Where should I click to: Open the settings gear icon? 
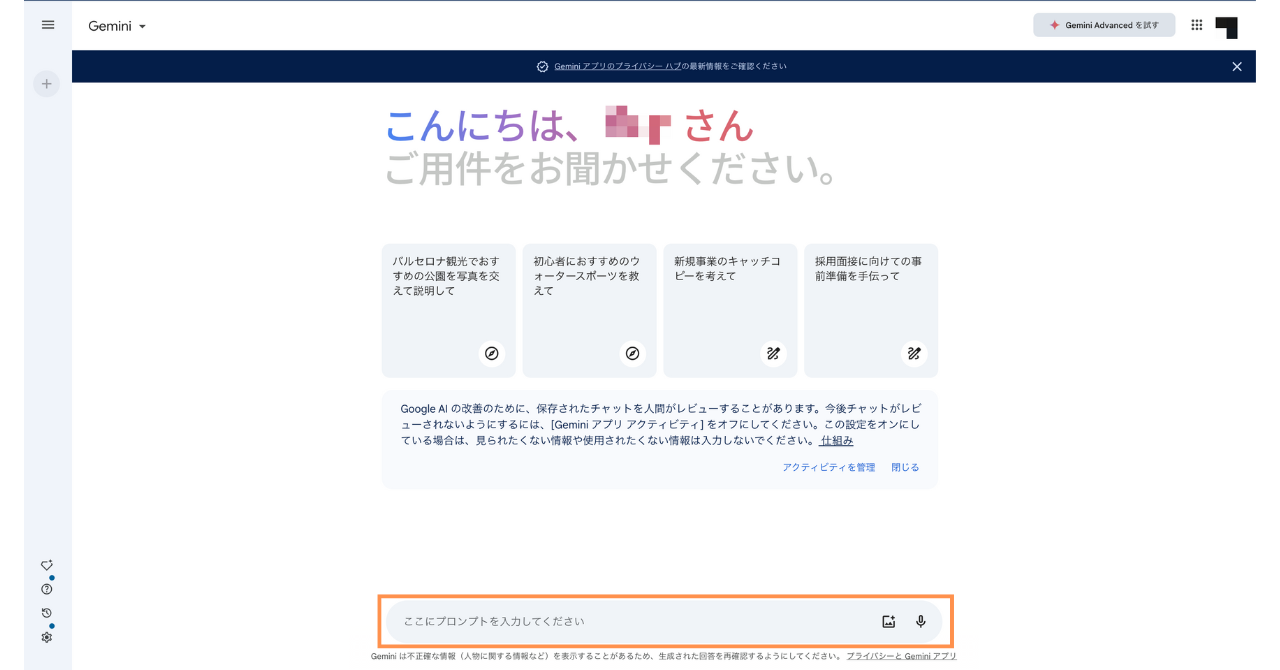pyautogui.click(x=46, y=637)
